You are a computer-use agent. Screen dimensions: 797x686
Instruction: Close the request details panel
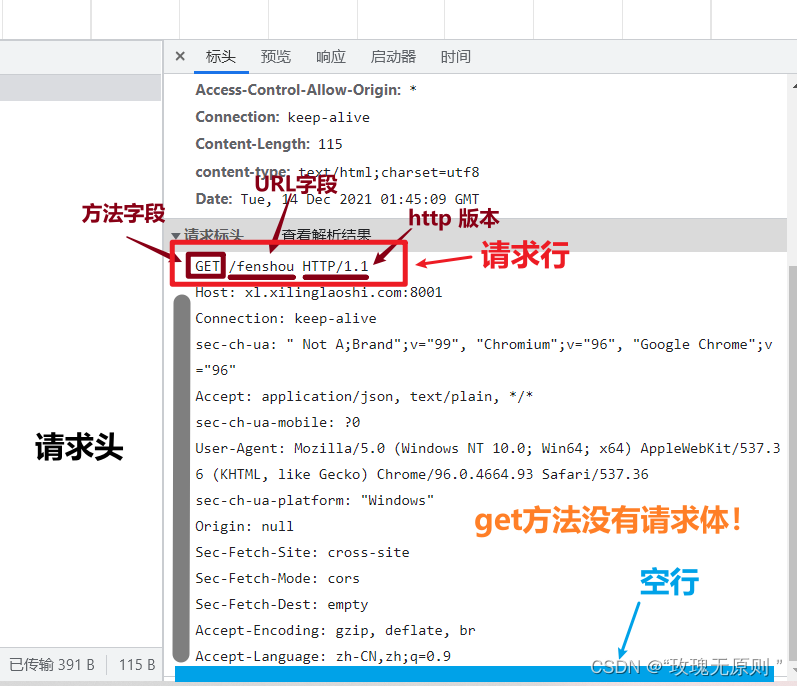180,56
